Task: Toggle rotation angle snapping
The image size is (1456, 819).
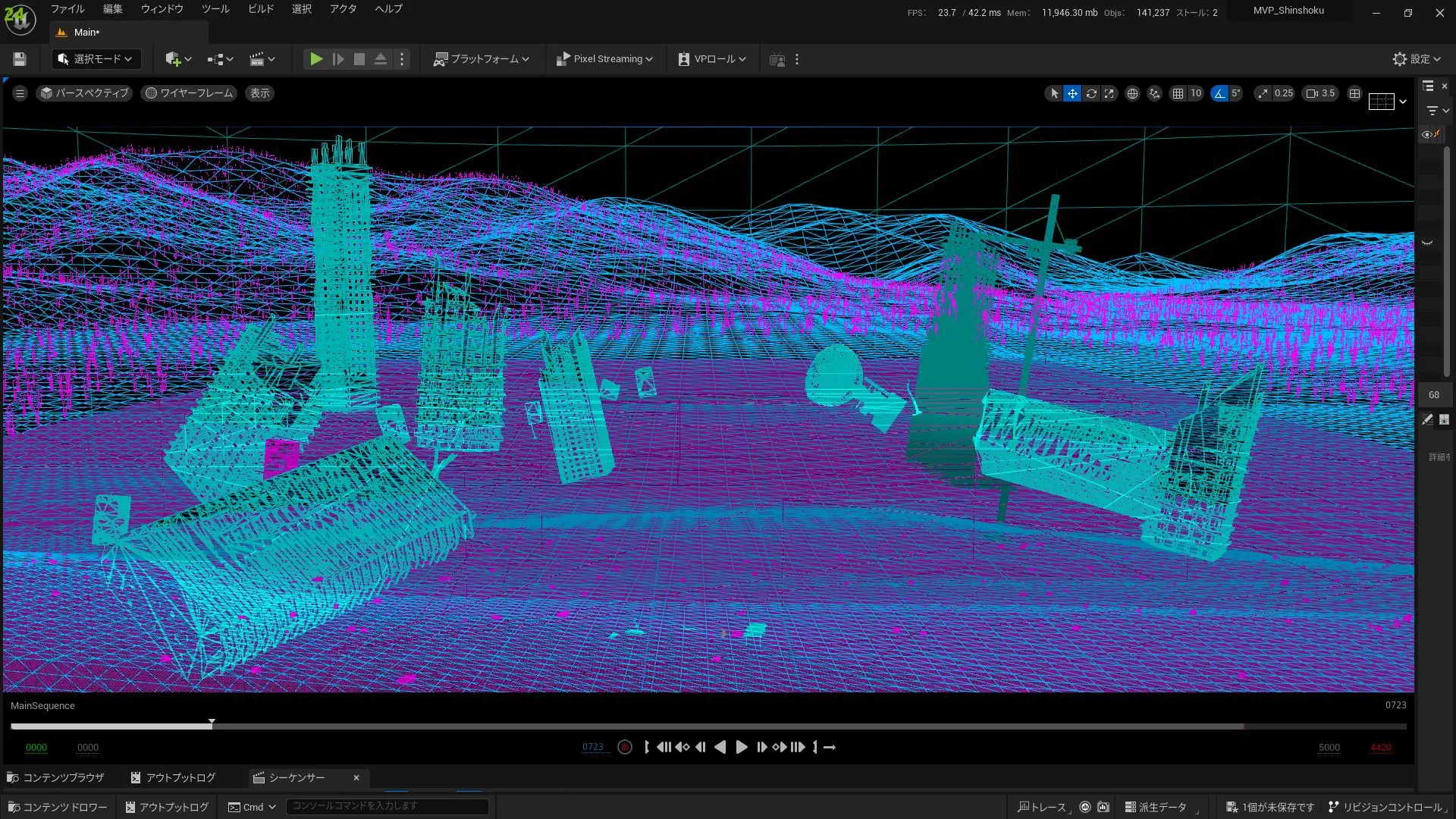Action: [1219, 93]
